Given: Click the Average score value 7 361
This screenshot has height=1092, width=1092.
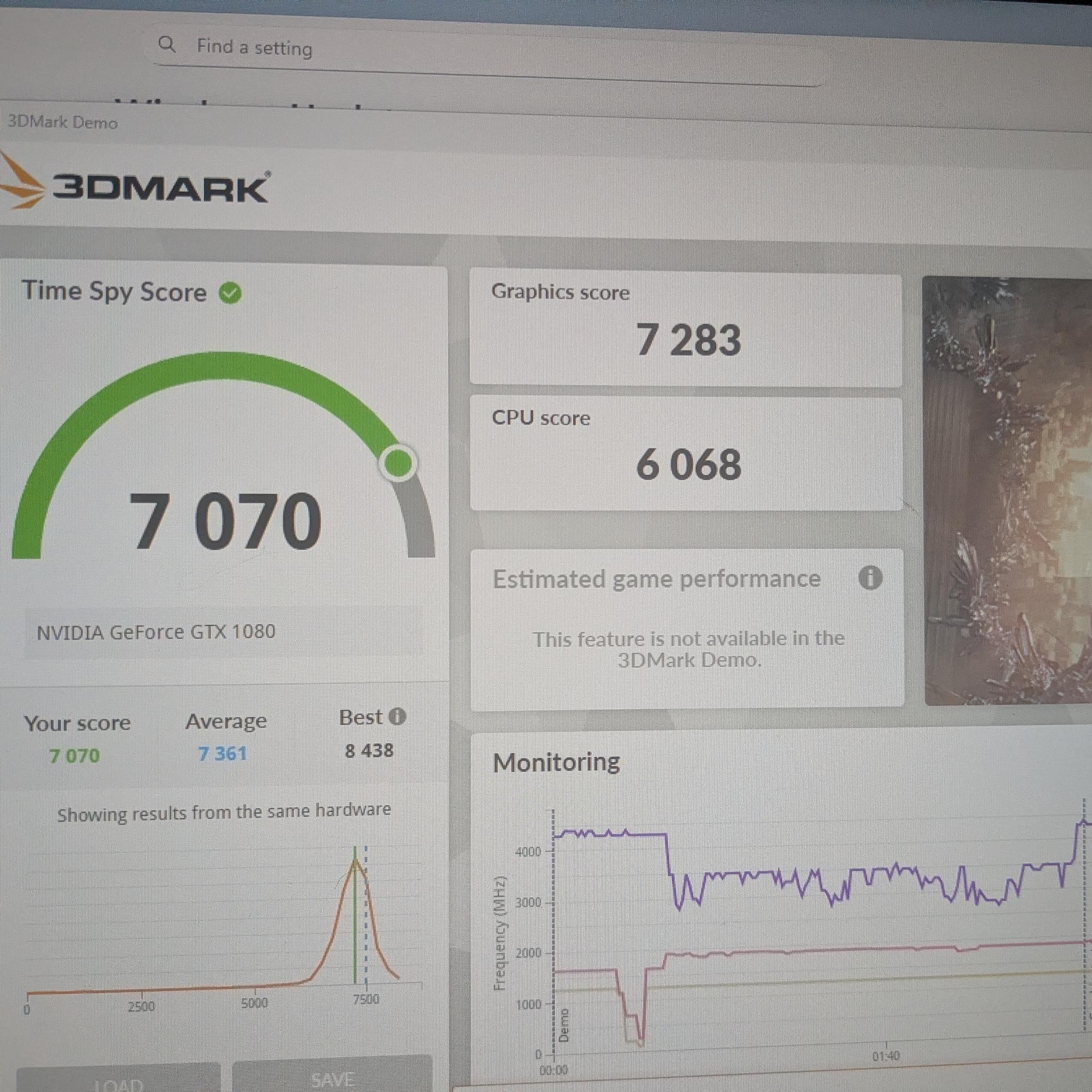Looking at the screenshot, I should click(223, 753).
